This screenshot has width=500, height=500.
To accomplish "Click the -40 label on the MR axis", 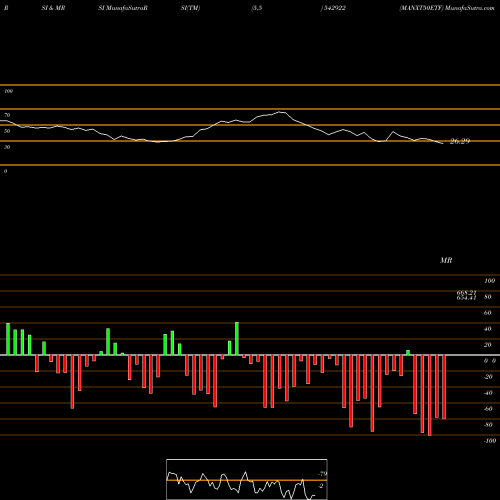I will [488, 393].
